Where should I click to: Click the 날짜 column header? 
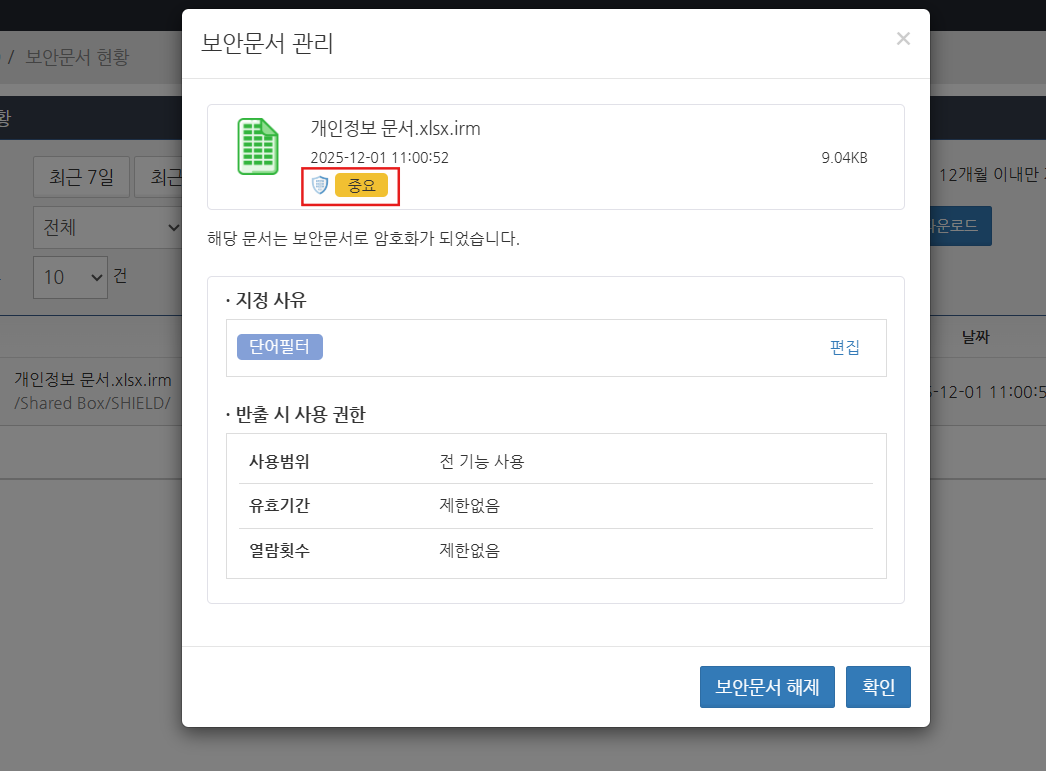click(975, 337)
